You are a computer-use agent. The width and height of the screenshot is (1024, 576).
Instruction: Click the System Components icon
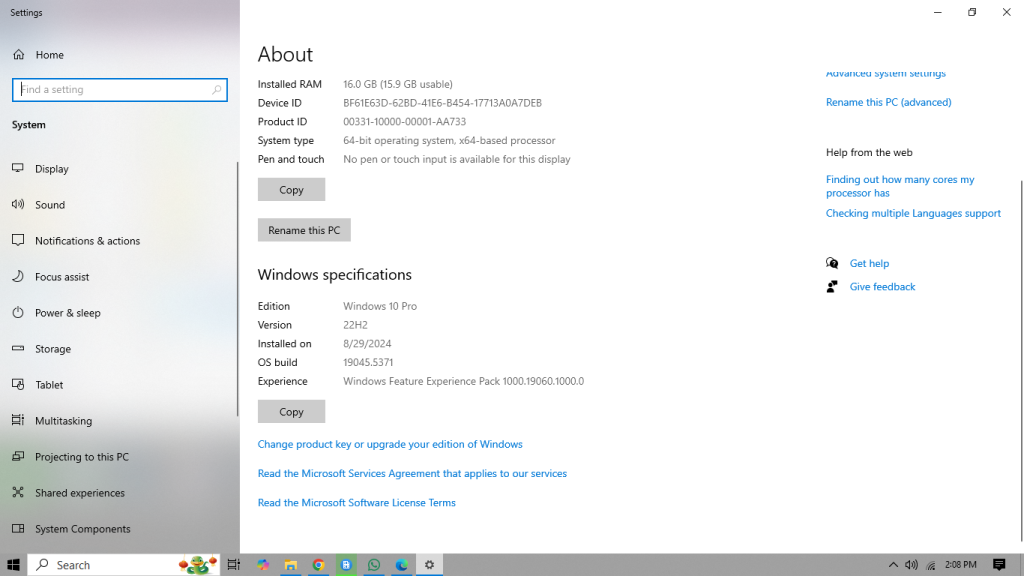18,528
